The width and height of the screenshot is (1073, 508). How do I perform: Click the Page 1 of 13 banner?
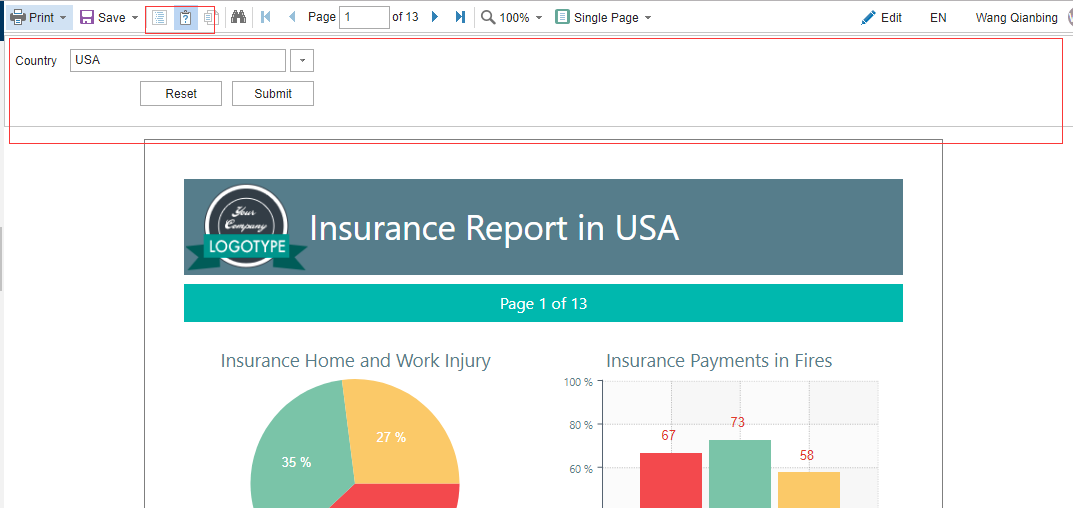[543, 303]
